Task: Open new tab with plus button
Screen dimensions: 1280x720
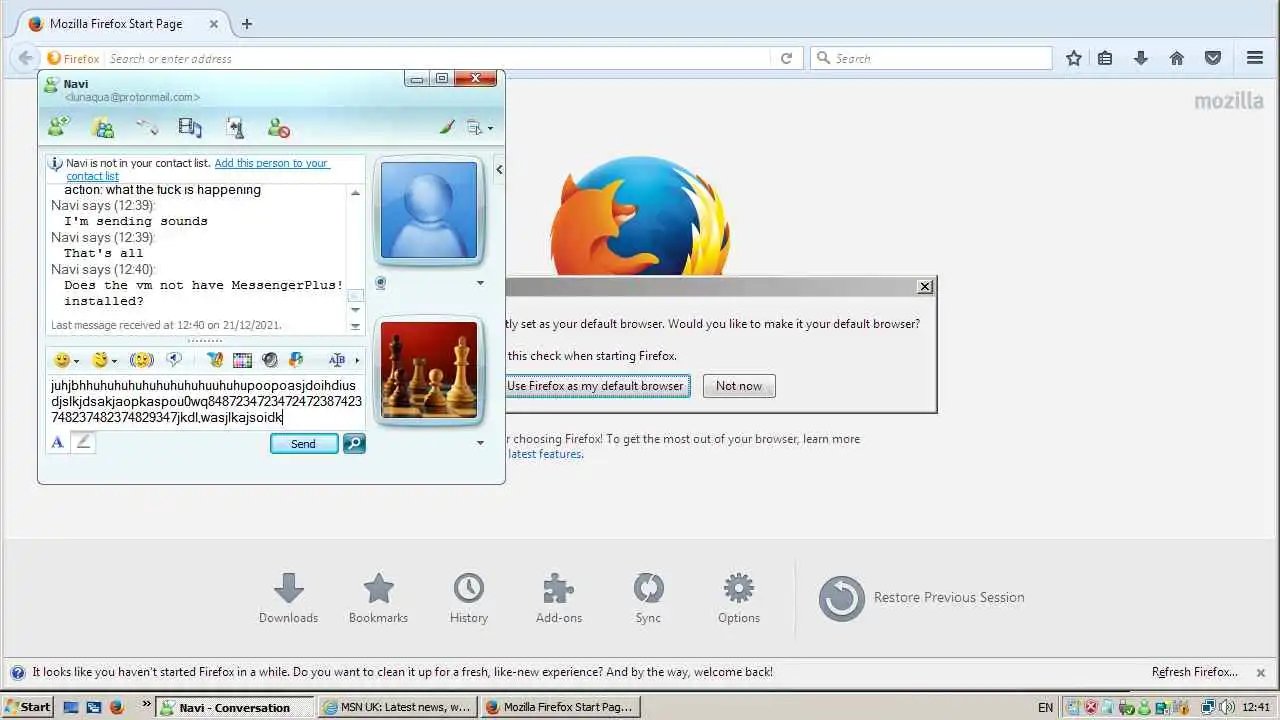Action: (x=247, y=24)
